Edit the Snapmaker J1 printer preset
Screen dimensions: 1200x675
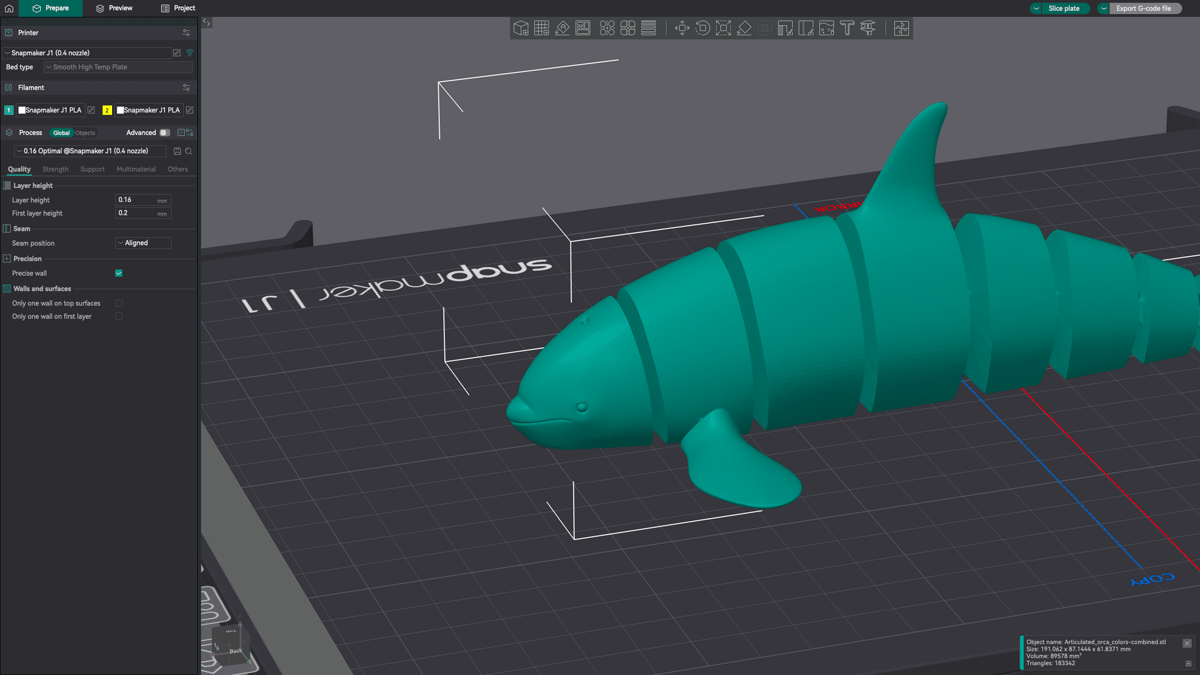click(177, 53)
